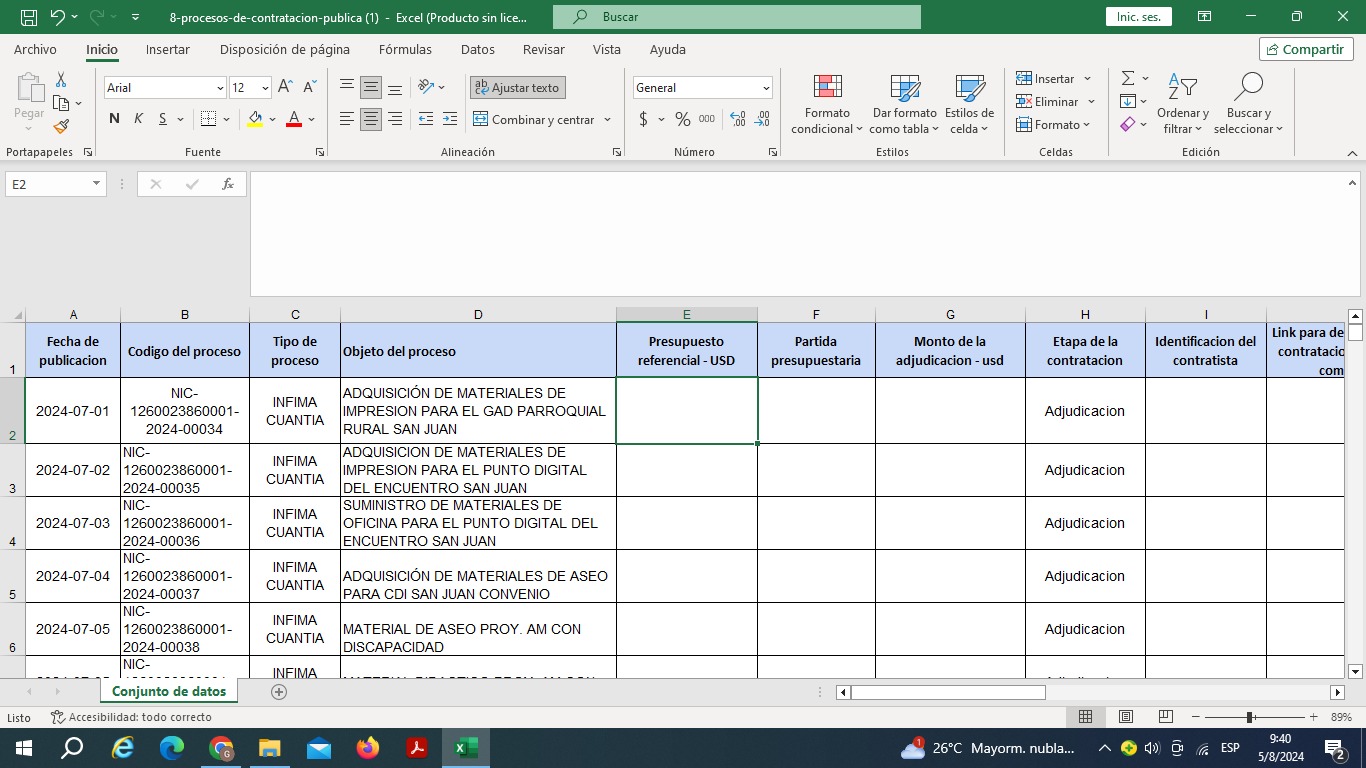Toggle Ajustar texto wrap text
Screen dimensions: 1366x768
tap(518, 88)
